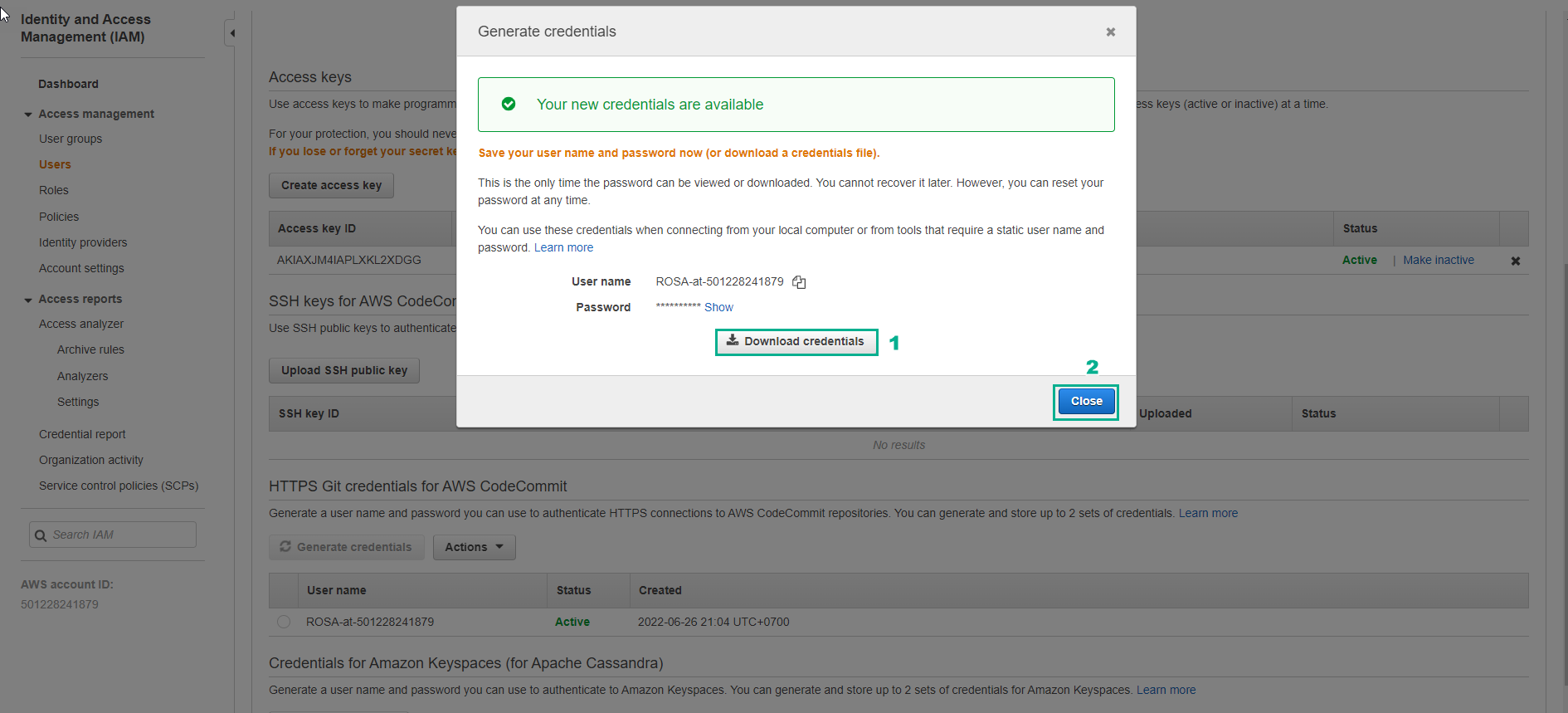
Task: Open the Learn more link in dialog
Action: [x=563, y=247]
